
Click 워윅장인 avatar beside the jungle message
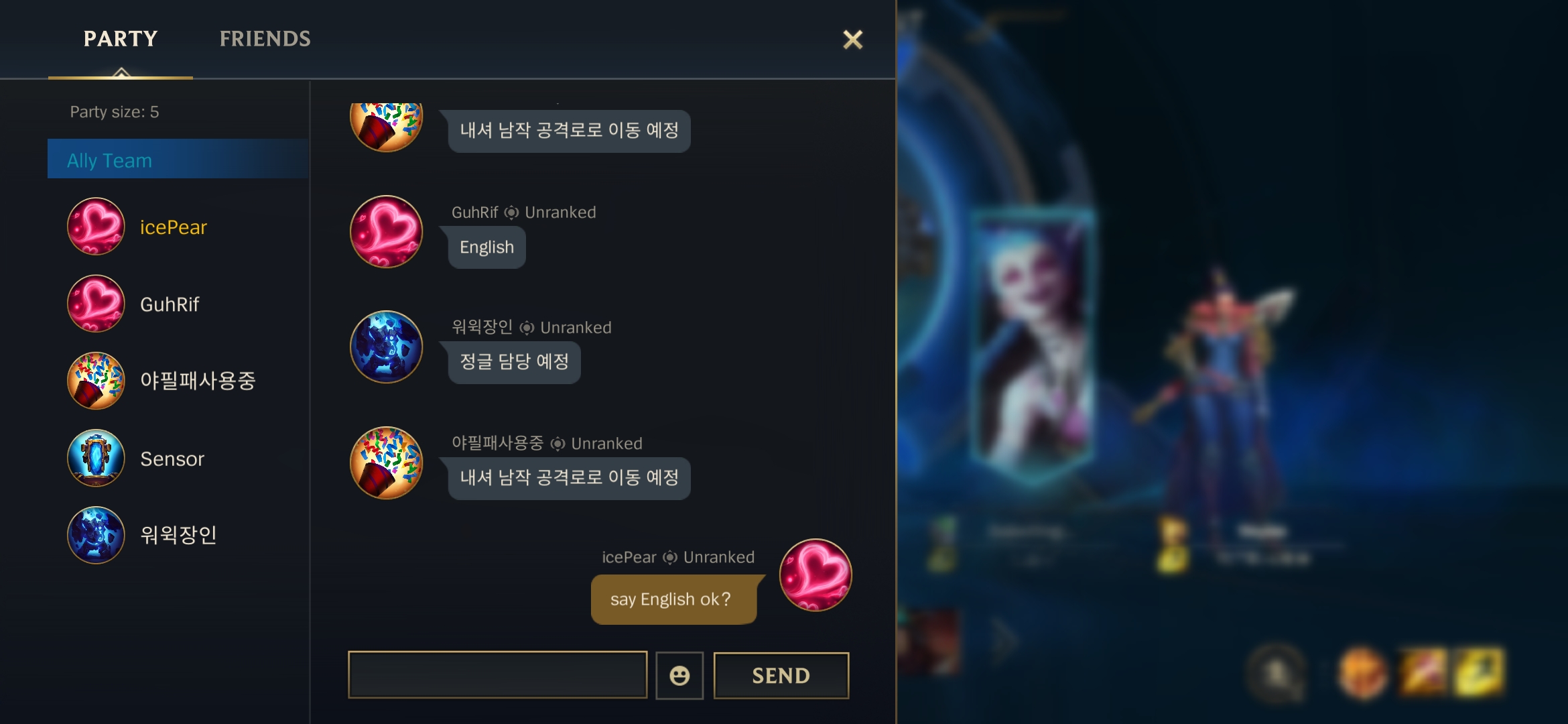click(x=387, y=347)
